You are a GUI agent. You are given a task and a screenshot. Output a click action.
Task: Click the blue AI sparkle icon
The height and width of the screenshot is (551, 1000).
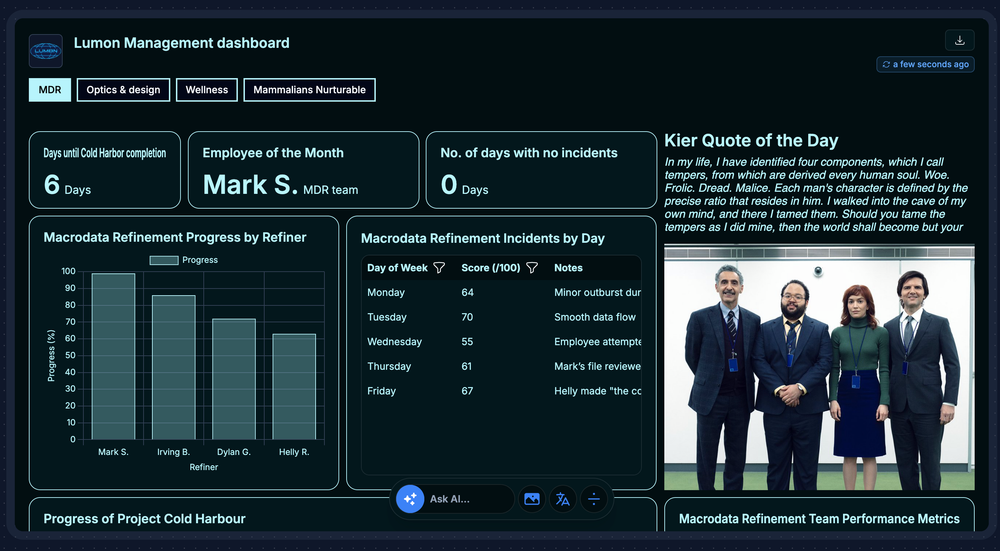[x=409, y=499]
